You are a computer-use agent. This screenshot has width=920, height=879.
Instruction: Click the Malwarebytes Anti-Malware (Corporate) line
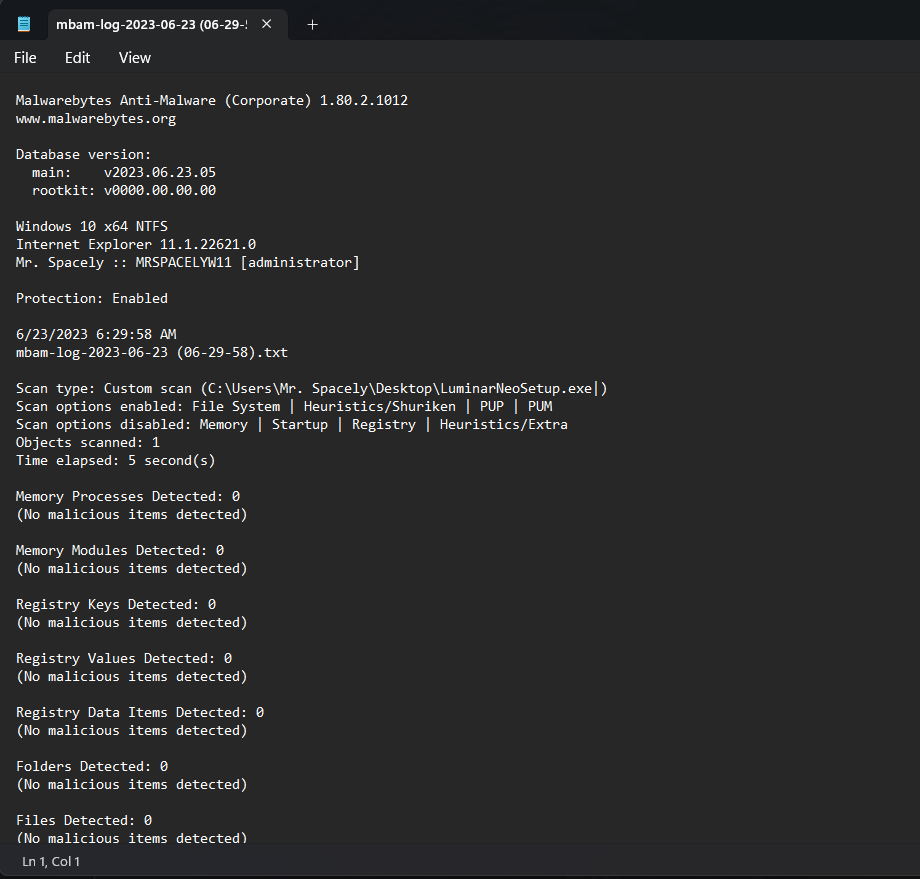tap(212, 100)
